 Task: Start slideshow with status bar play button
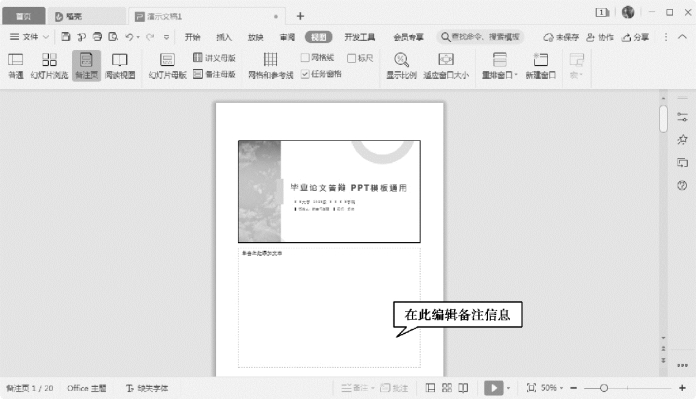[x=494, y=388]
